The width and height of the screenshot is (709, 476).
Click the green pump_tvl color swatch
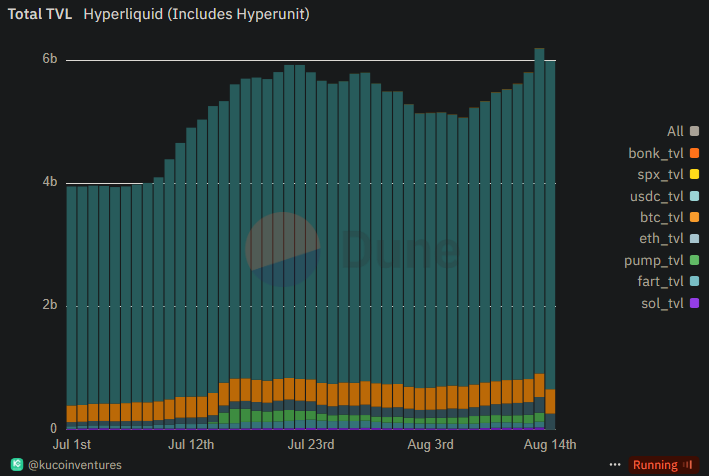tap(695, 260)
